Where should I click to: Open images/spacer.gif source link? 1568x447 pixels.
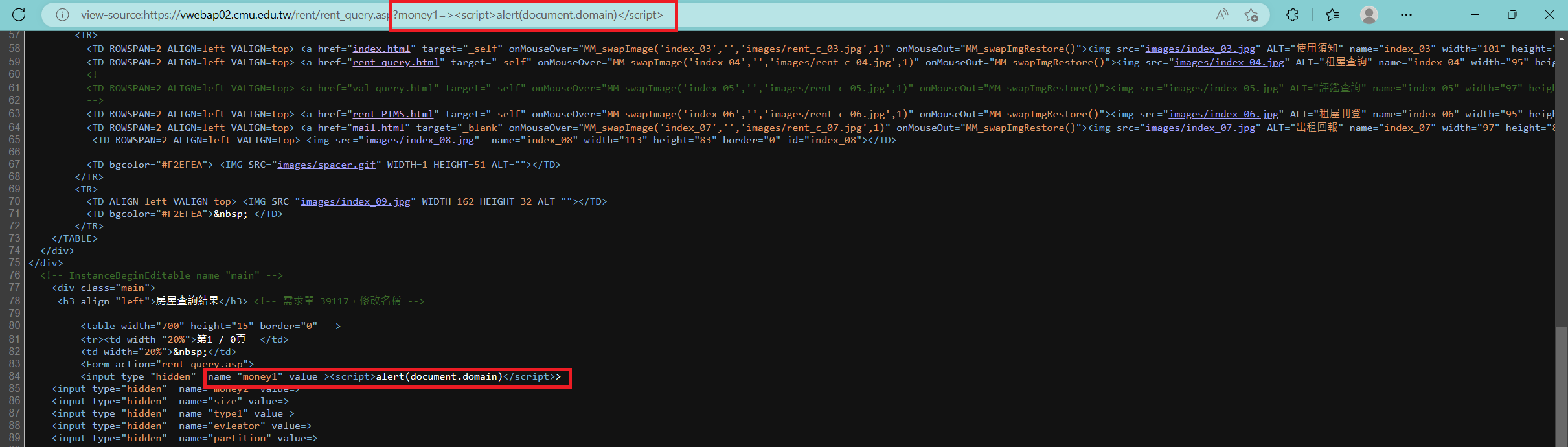click(x=326, y=165)
